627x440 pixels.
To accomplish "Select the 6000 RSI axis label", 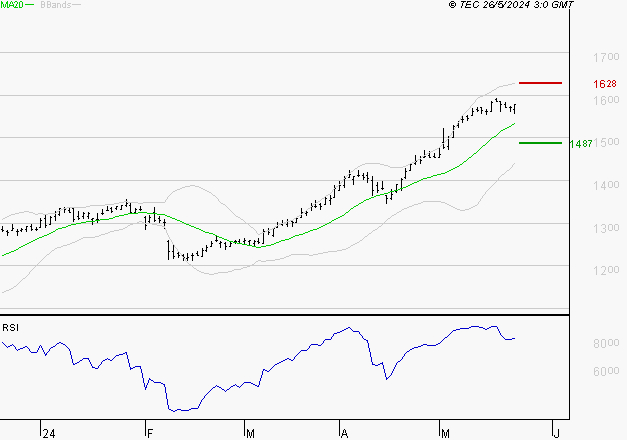I will tap(606, 372).
